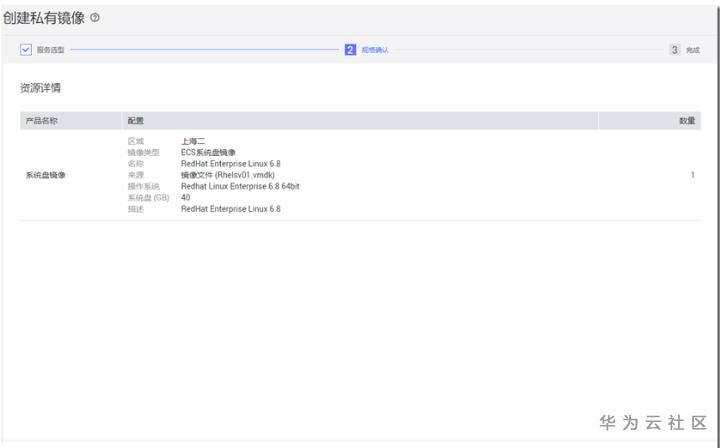Select the step 3 number badge
This screenshot has height=448, width=720.
click(674, 50)
